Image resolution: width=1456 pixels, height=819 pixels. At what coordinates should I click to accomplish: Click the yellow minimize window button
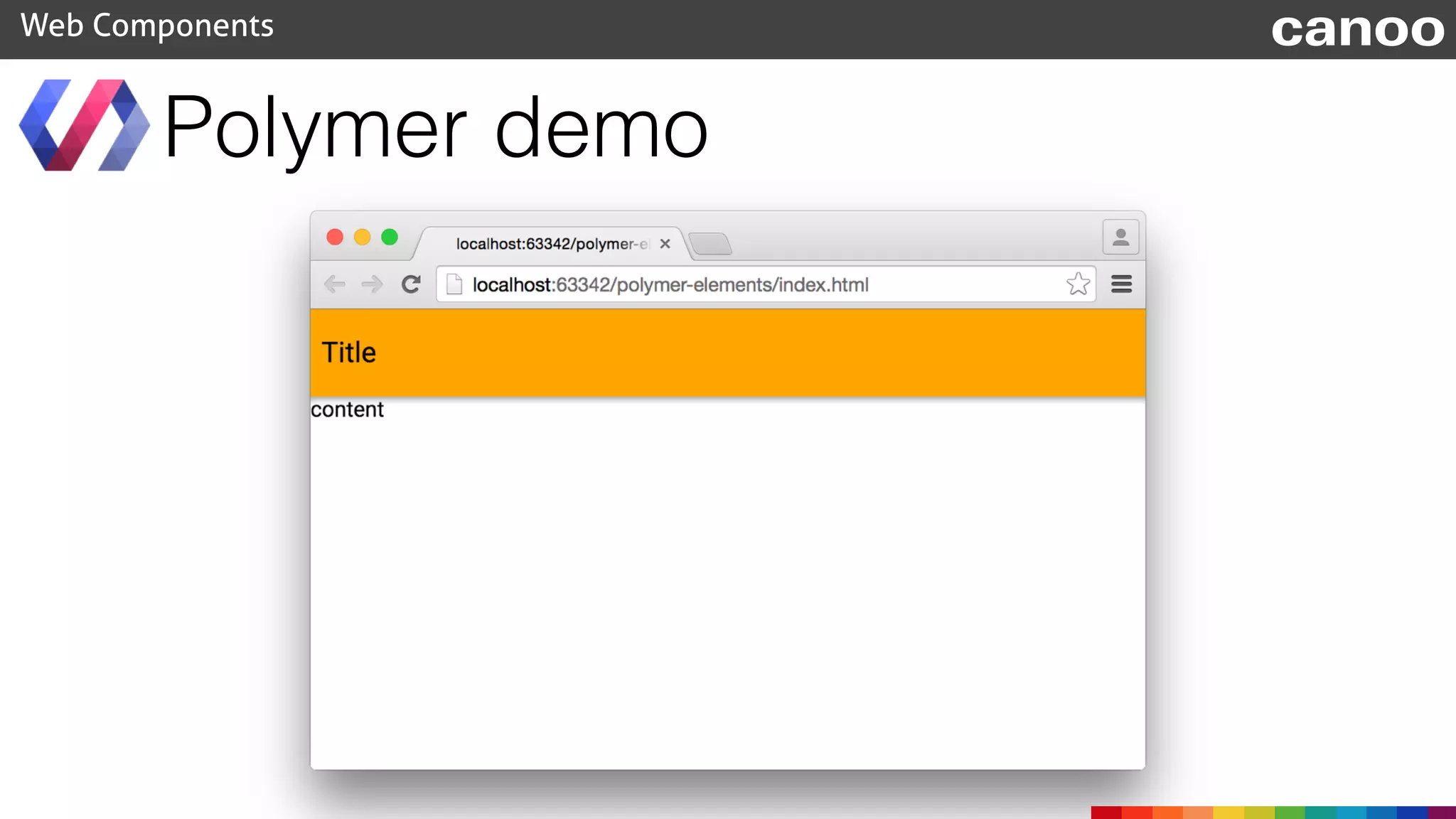click(x=362, y=237)
